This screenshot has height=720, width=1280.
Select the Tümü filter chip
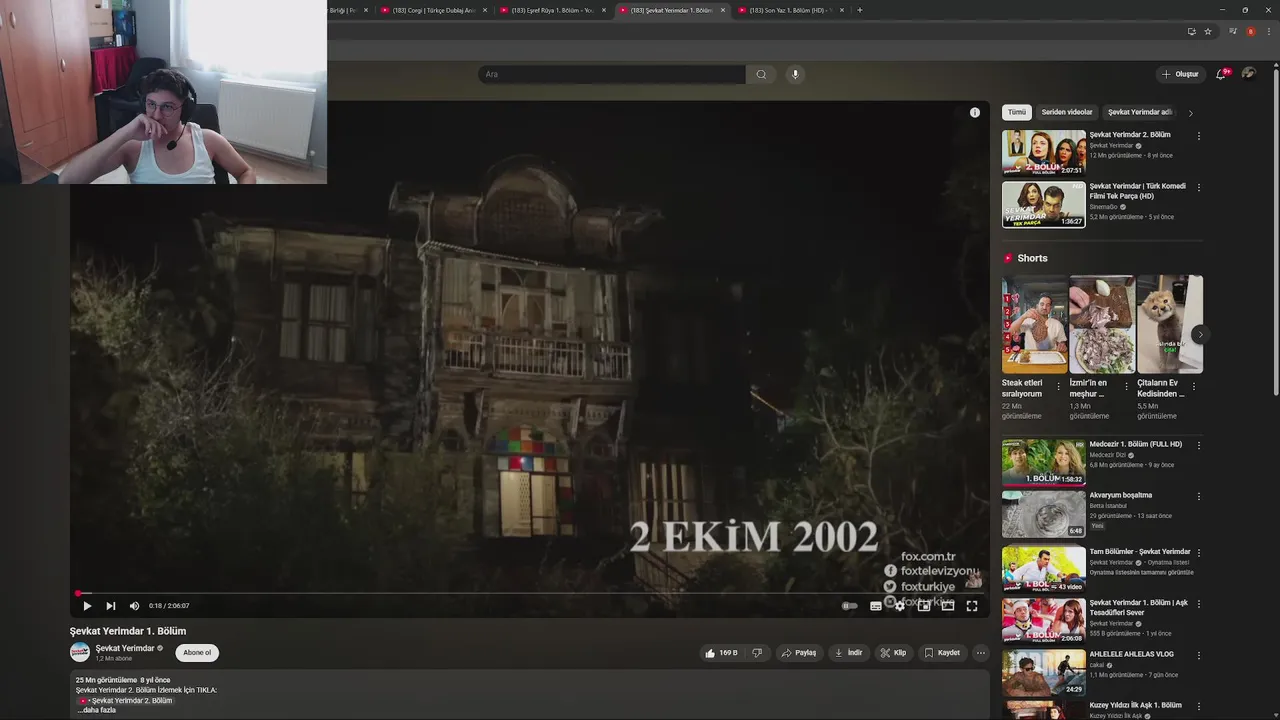coord(1017,112)
